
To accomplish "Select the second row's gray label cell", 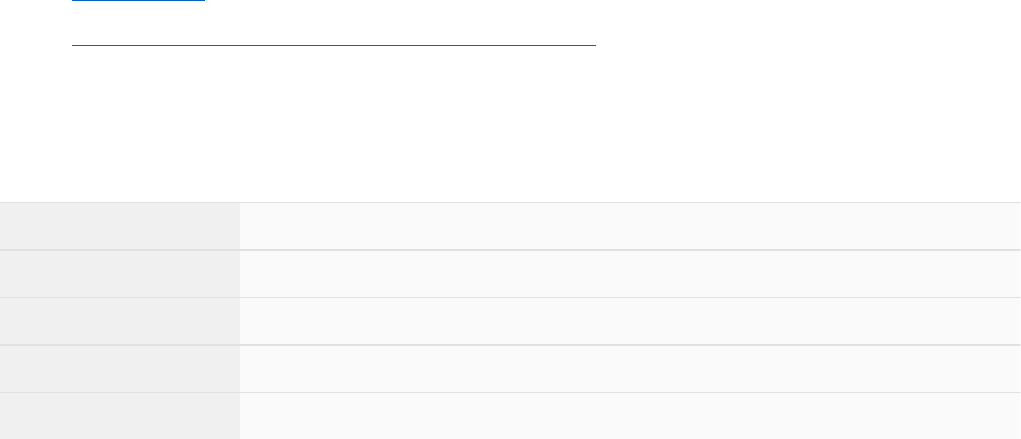I will click(120, 273).
